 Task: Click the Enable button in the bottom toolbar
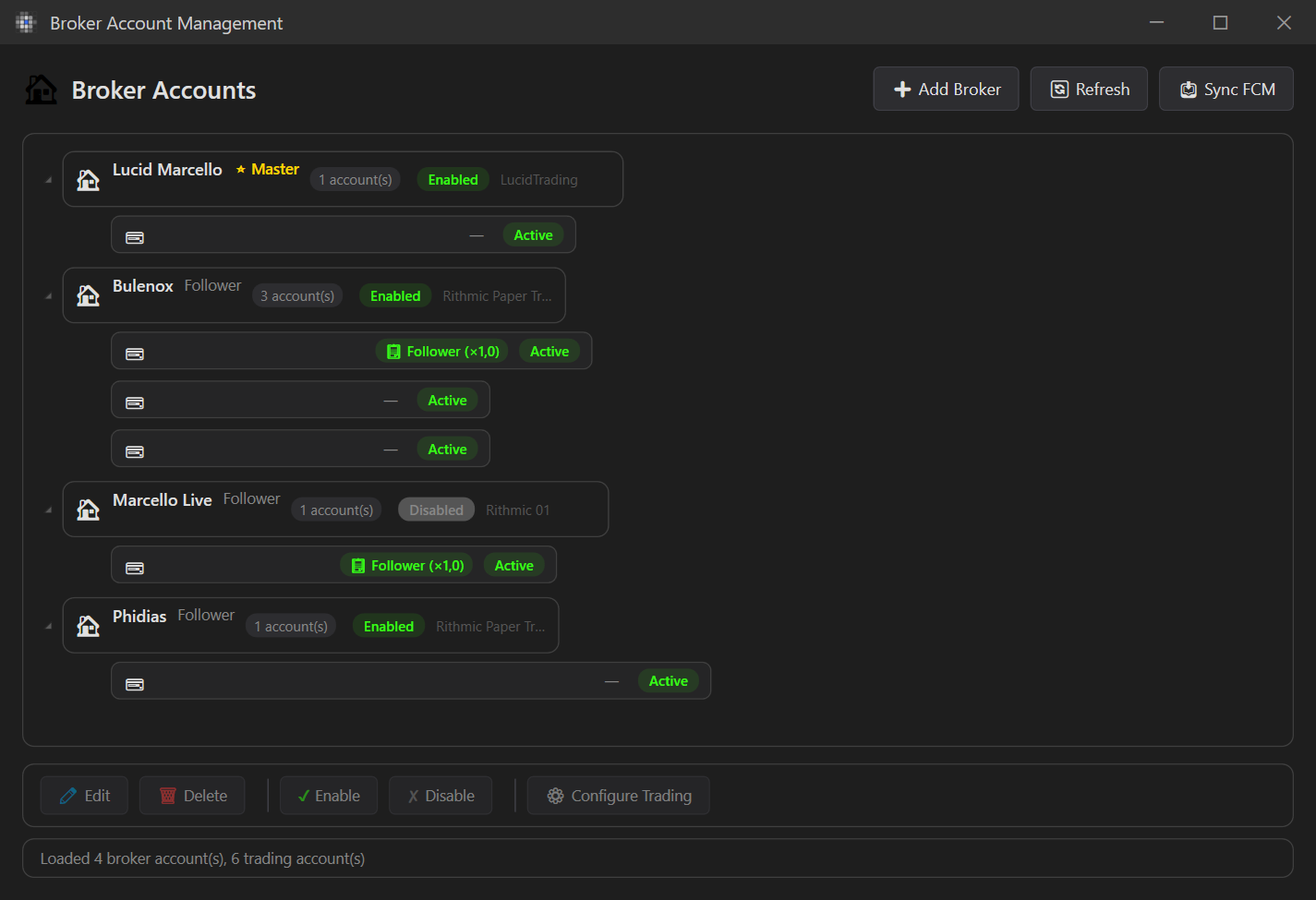tap(329, 796)
